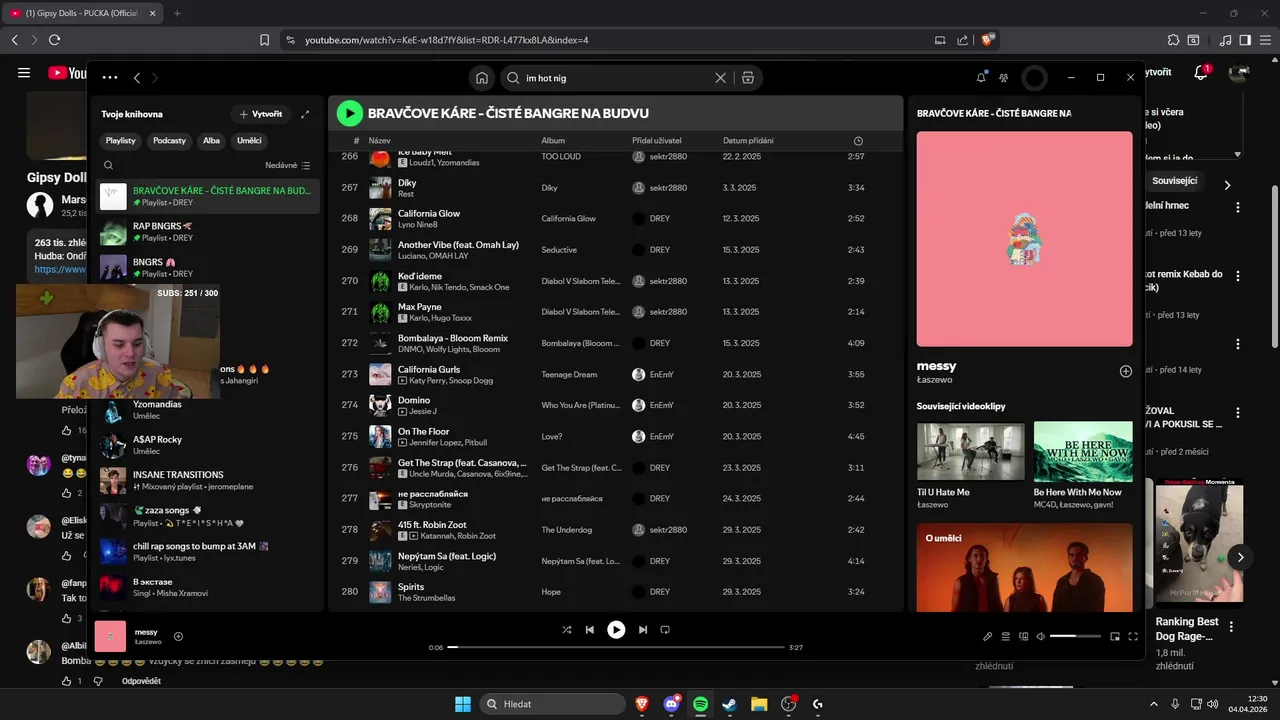
Task: Open the play queue icon
Action: pyautogui.click(x=1005, y=636)
